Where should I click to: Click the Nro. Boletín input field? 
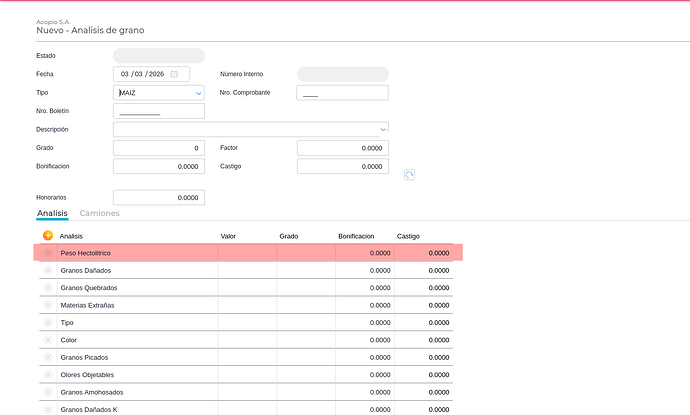pyautogui.click(x=158, y=111)
